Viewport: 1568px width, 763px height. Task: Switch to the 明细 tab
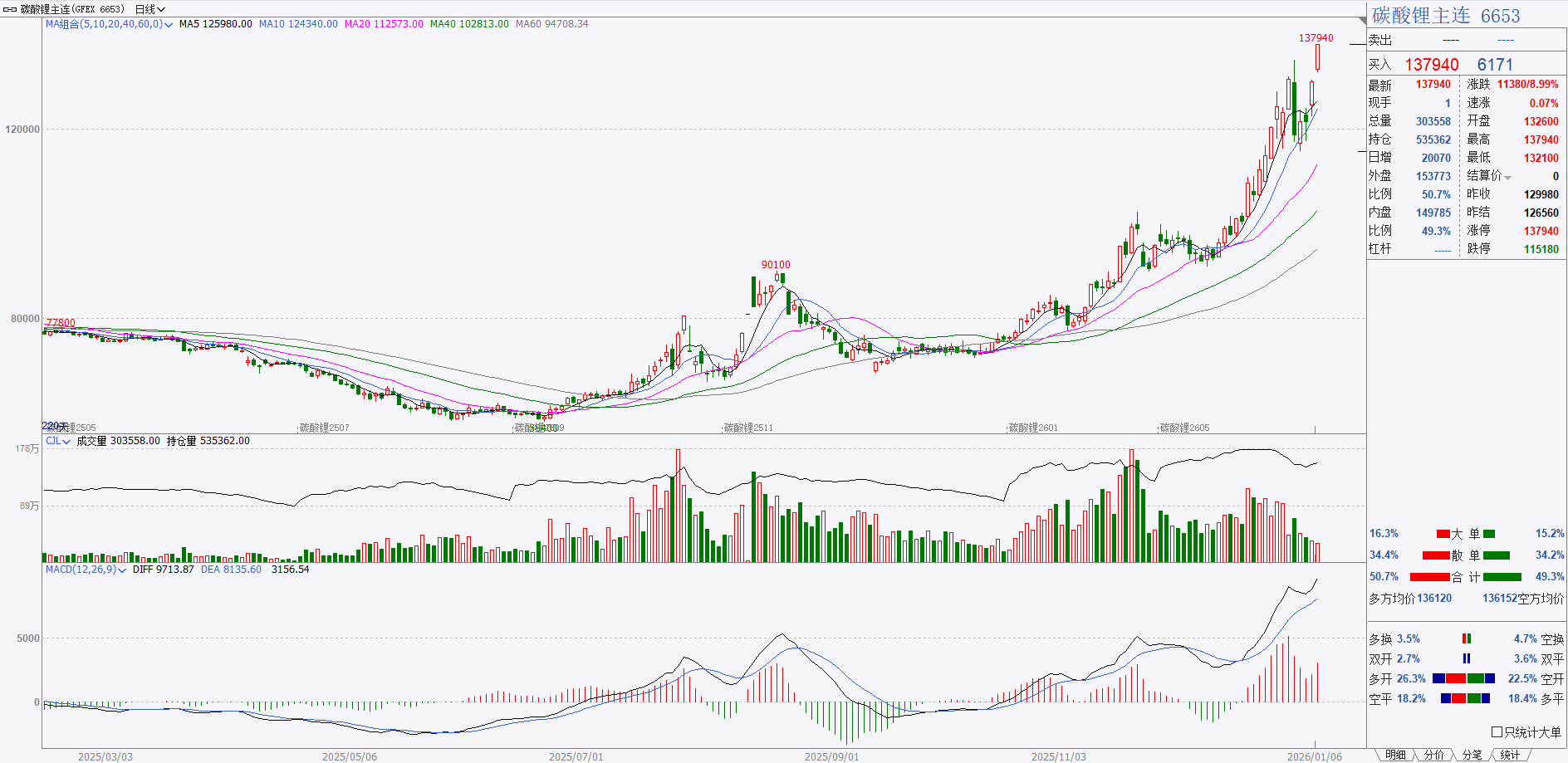pyautogui.click(x=1395, y=755)
